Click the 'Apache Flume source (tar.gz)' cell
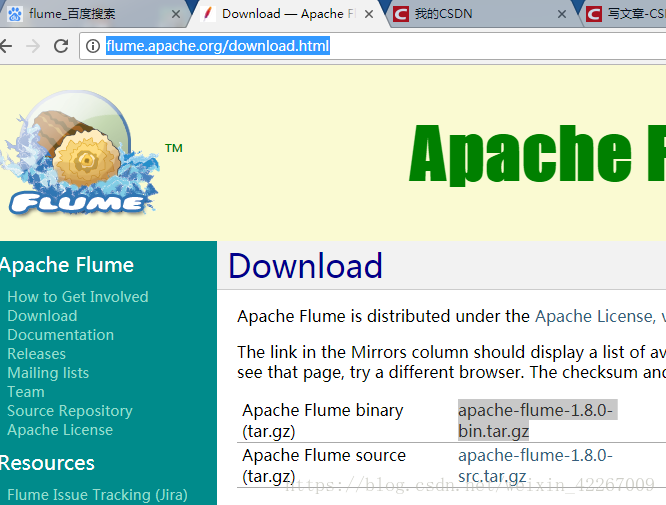Viewport: 666px width, 505px height. pyautogui.click(x=324, y=466)
